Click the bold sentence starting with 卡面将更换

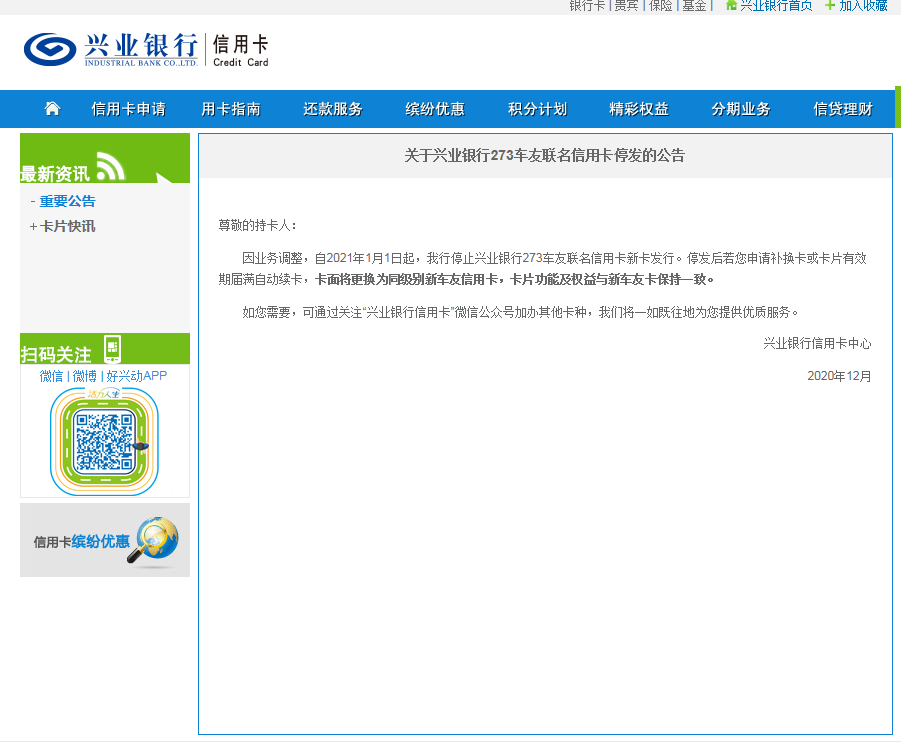(x=515, y=279)
